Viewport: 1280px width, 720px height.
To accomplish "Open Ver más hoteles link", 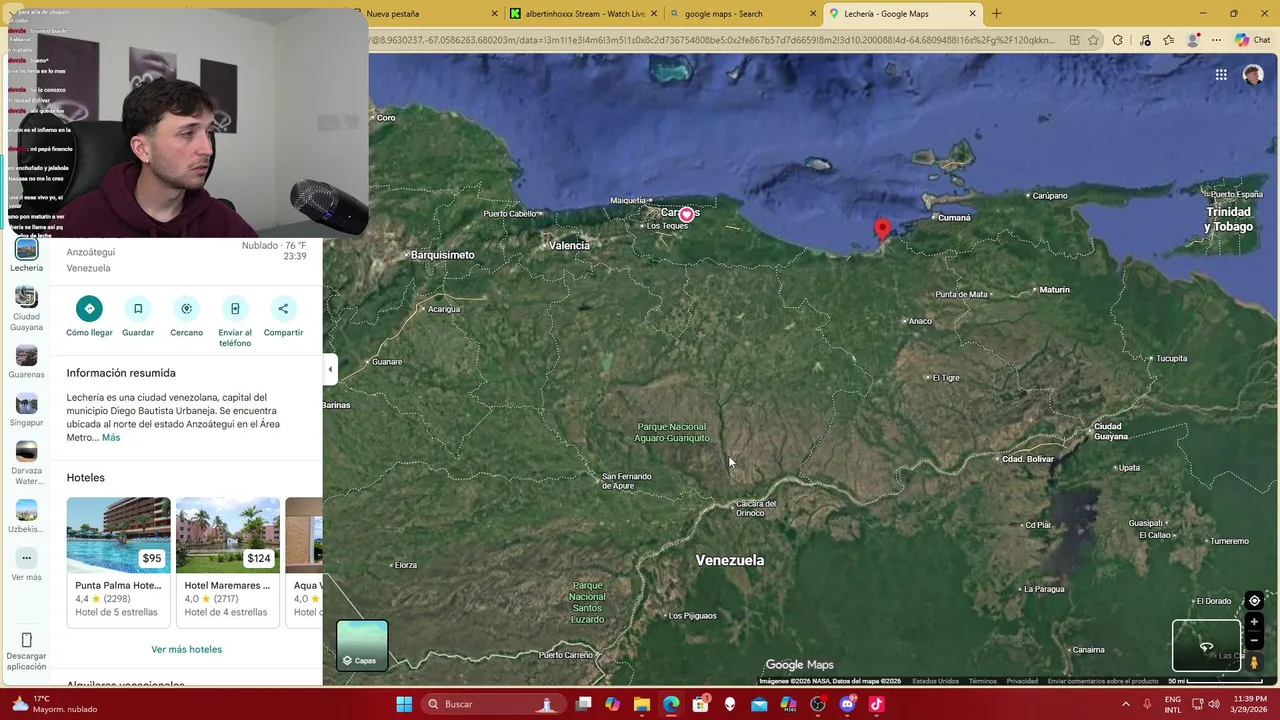I will pyautogui.click(x=186, y=649).
